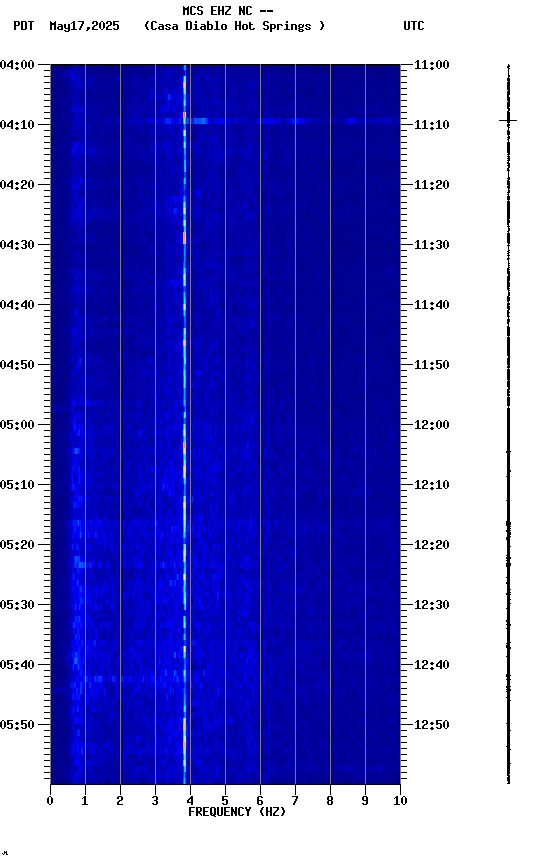Click the date 'May17,2025'

coord(84,26)
